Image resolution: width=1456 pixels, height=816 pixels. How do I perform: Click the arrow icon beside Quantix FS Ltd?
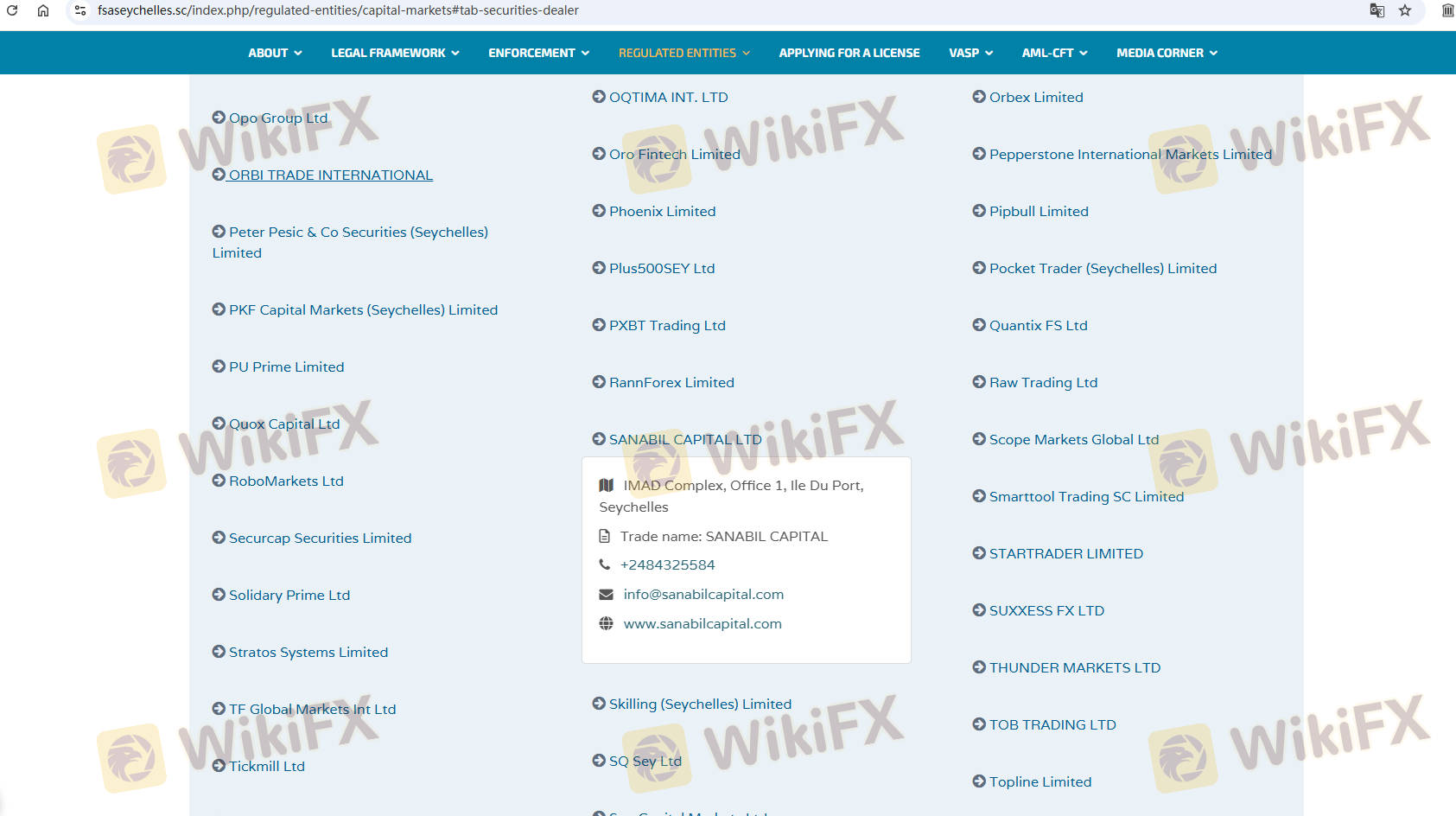click(x=979, y=325)
